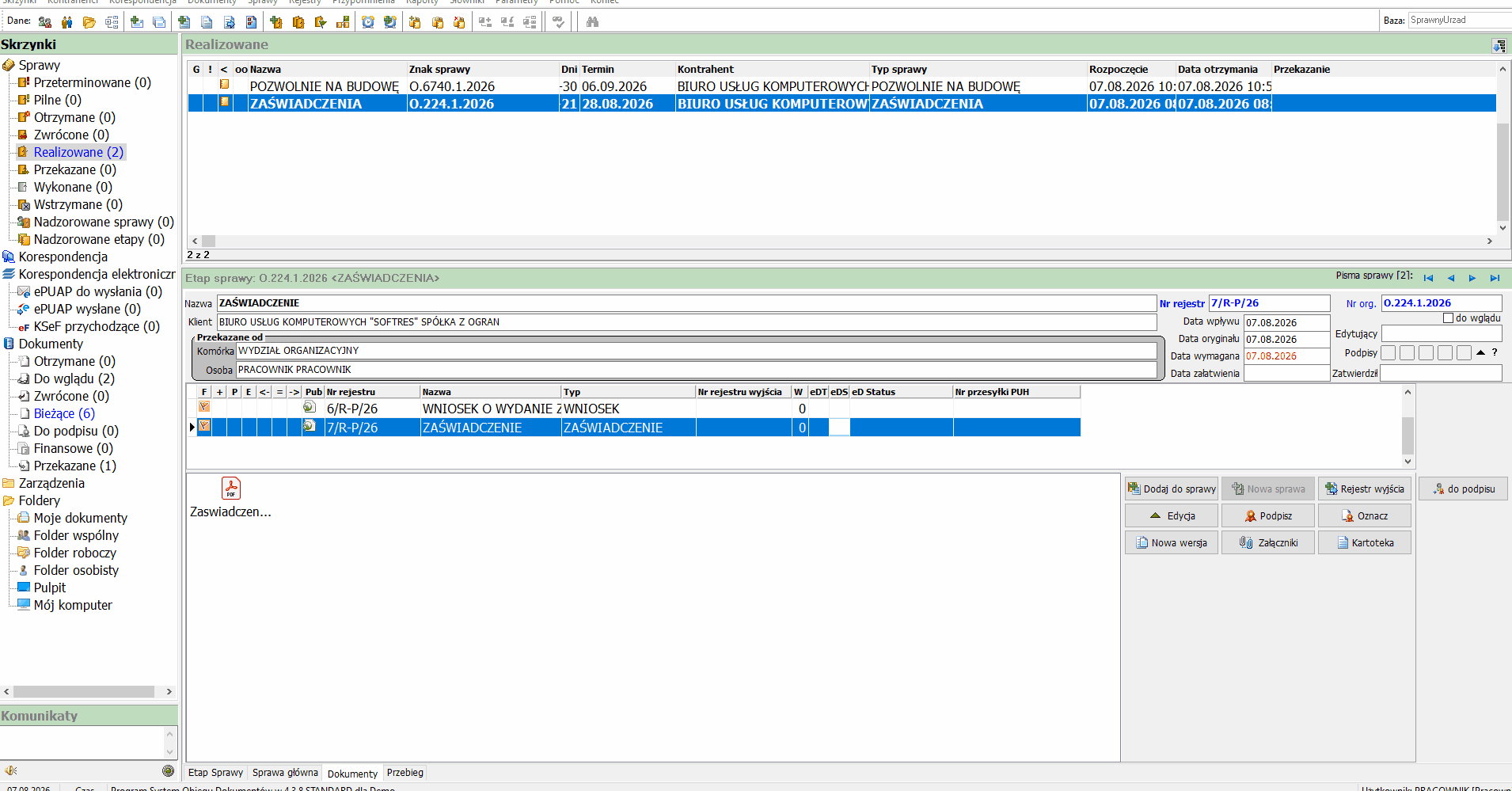Screen dimensions: 1512x791
Task: Click the binoculars search icon in toolbar
Action: click(x=592, y=22)
